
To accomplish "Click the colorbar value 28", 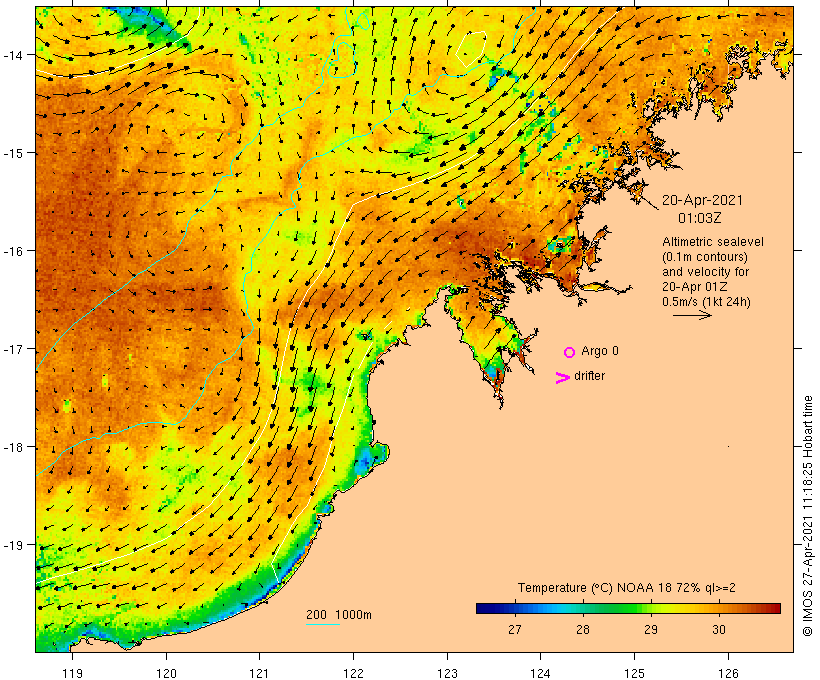I will (583, 629).
